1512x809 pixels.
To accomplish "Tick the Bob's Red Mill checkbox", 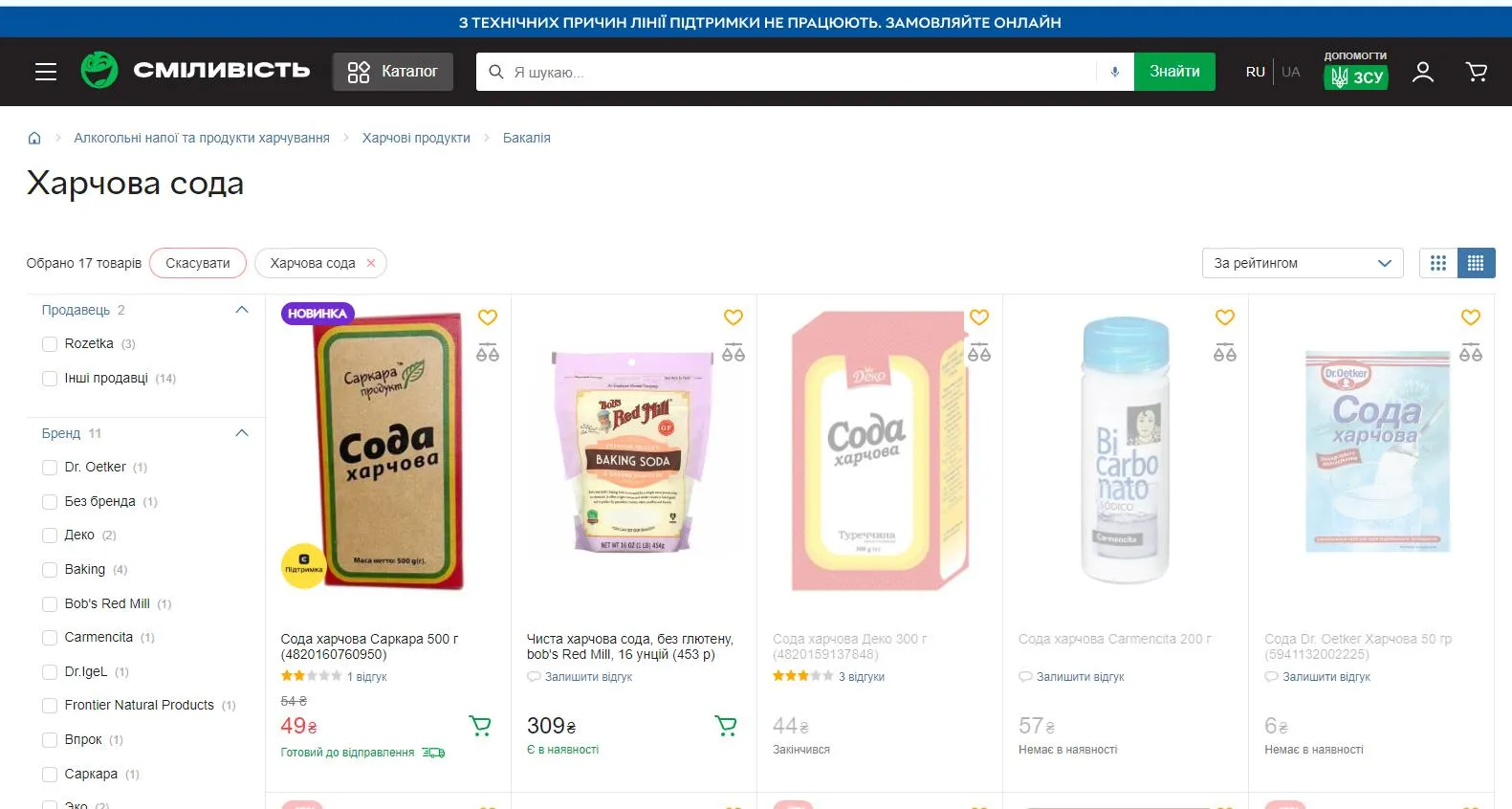I will pyautogui.click(x=50, y=604).
